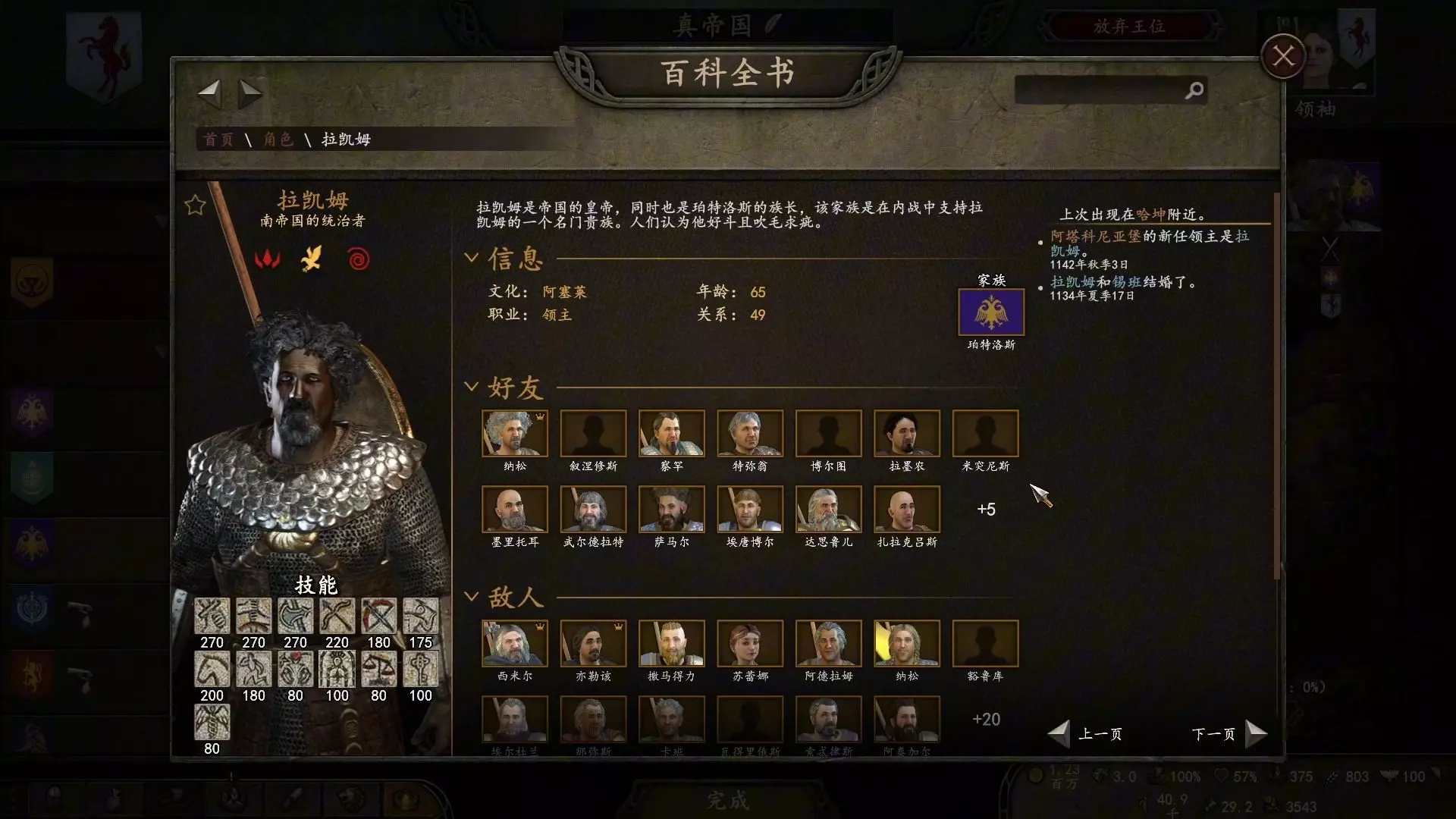
Task: Click the encyclopedia search field
Action: [1100, 90]
